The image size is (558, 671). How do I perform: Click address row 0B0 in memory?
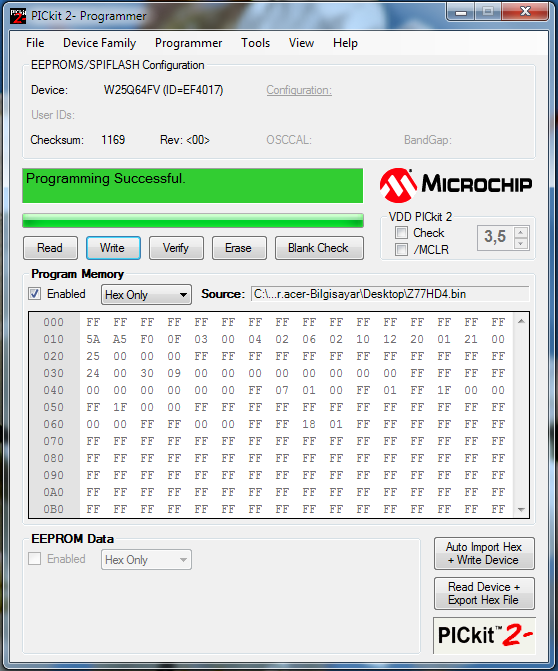click(53, 509)
